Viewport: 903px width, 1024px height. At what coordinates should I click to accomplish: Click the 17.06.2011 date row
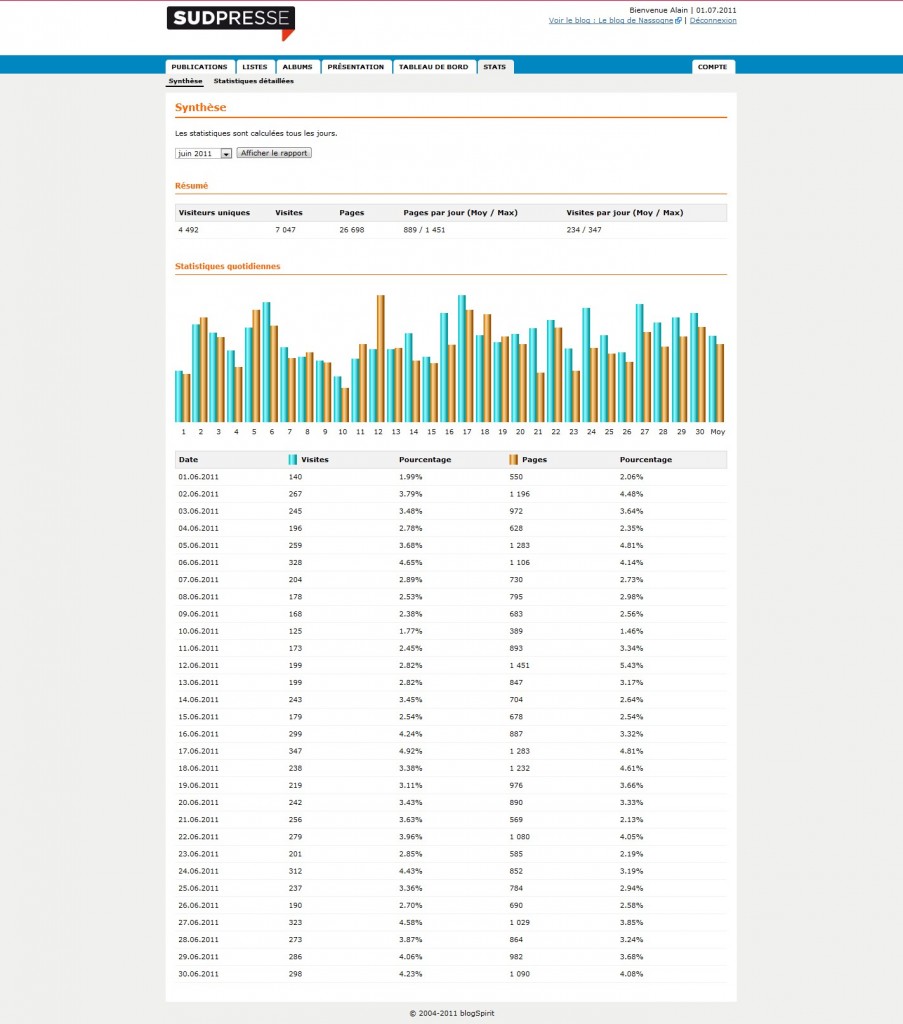click(451, 751)
